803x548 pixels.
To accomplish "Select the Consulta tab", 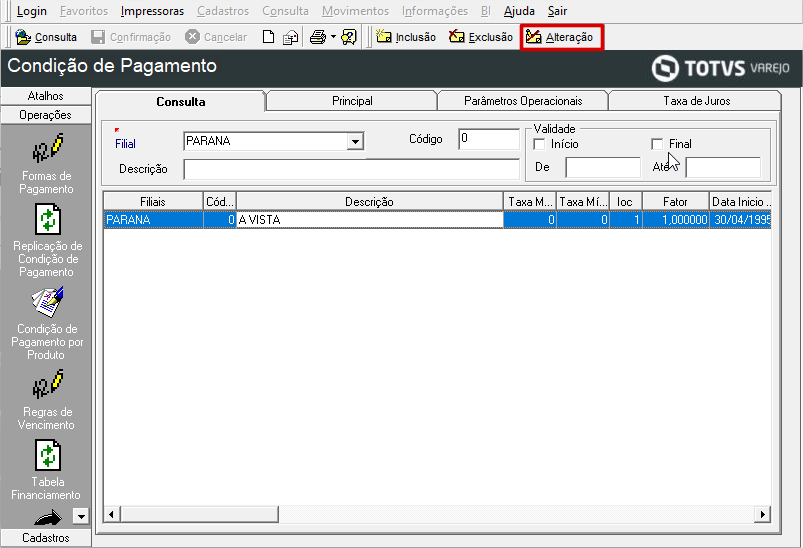I will (181, 101).
